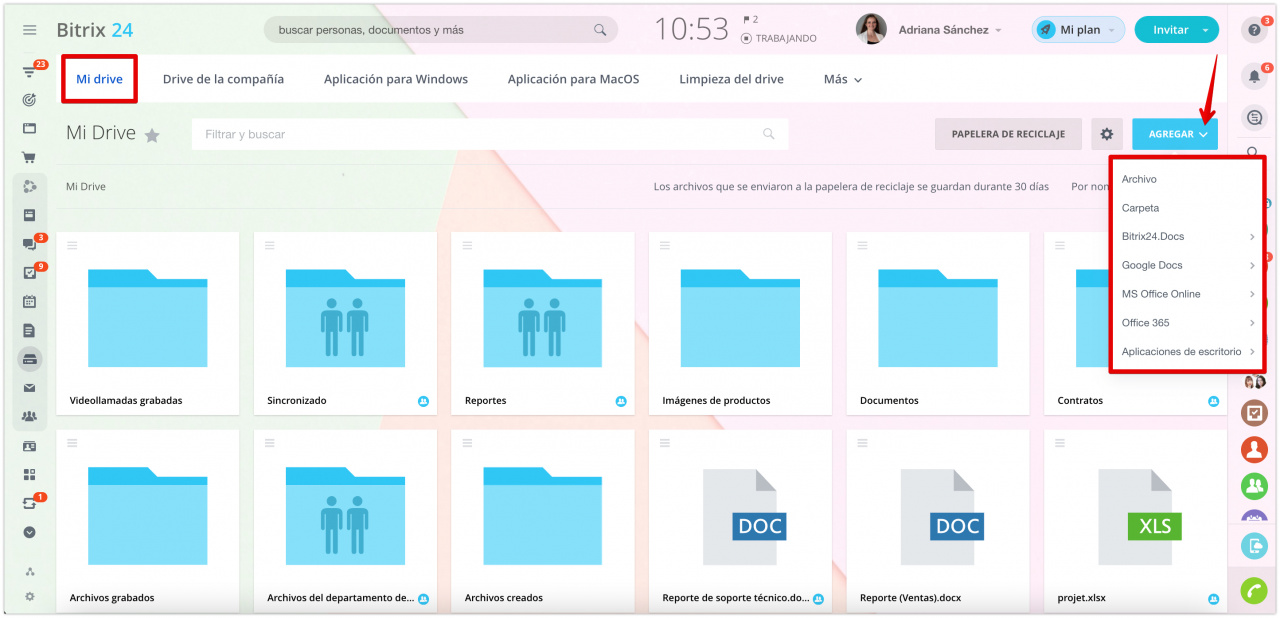1280x618 pixels.
Task: Open the blue mobile device icon in right panel
Action: coord(1254,546)
